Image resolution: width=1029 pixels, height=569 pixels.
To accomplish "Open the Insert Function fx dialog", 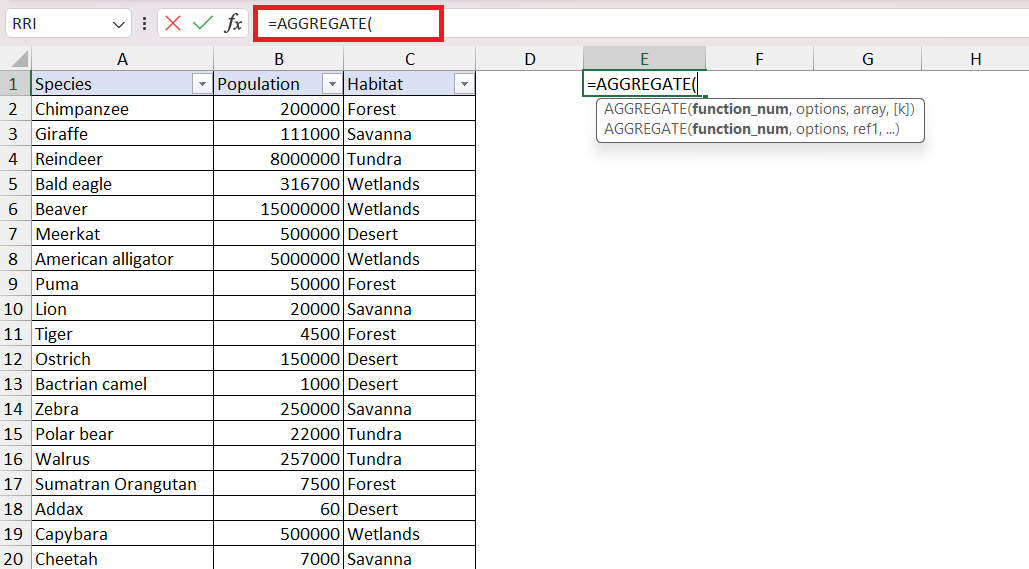I will coord(233,24).
